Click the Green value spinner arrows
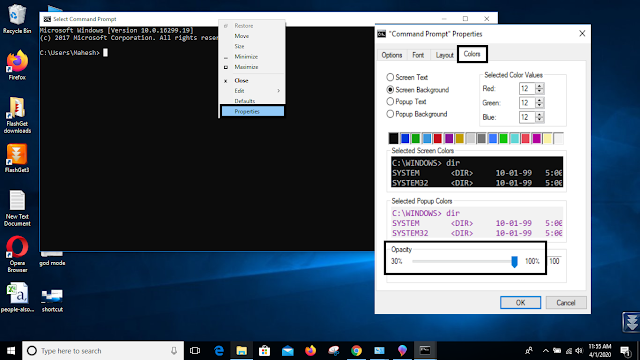 click(540, 103)
